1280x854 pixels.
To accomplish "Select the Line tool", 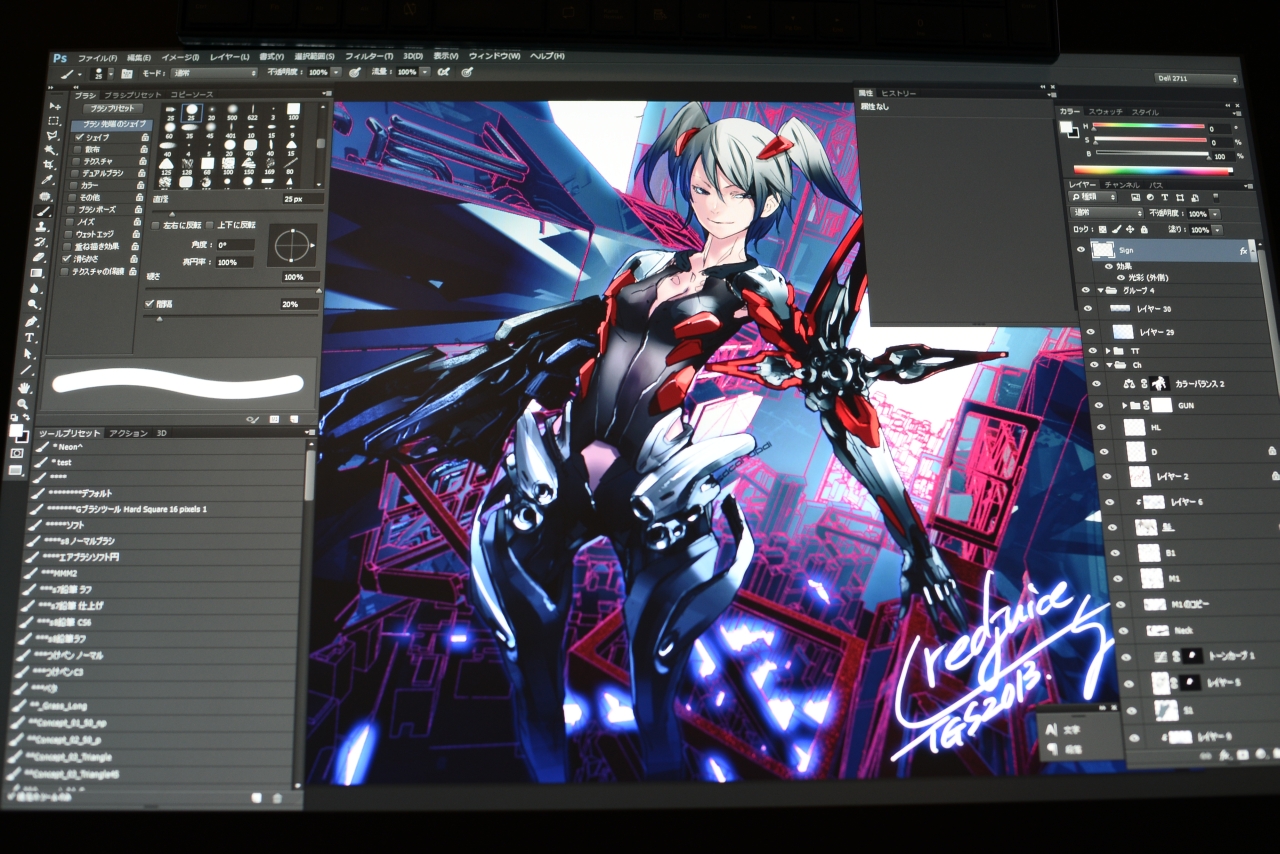I will [25, 371].
